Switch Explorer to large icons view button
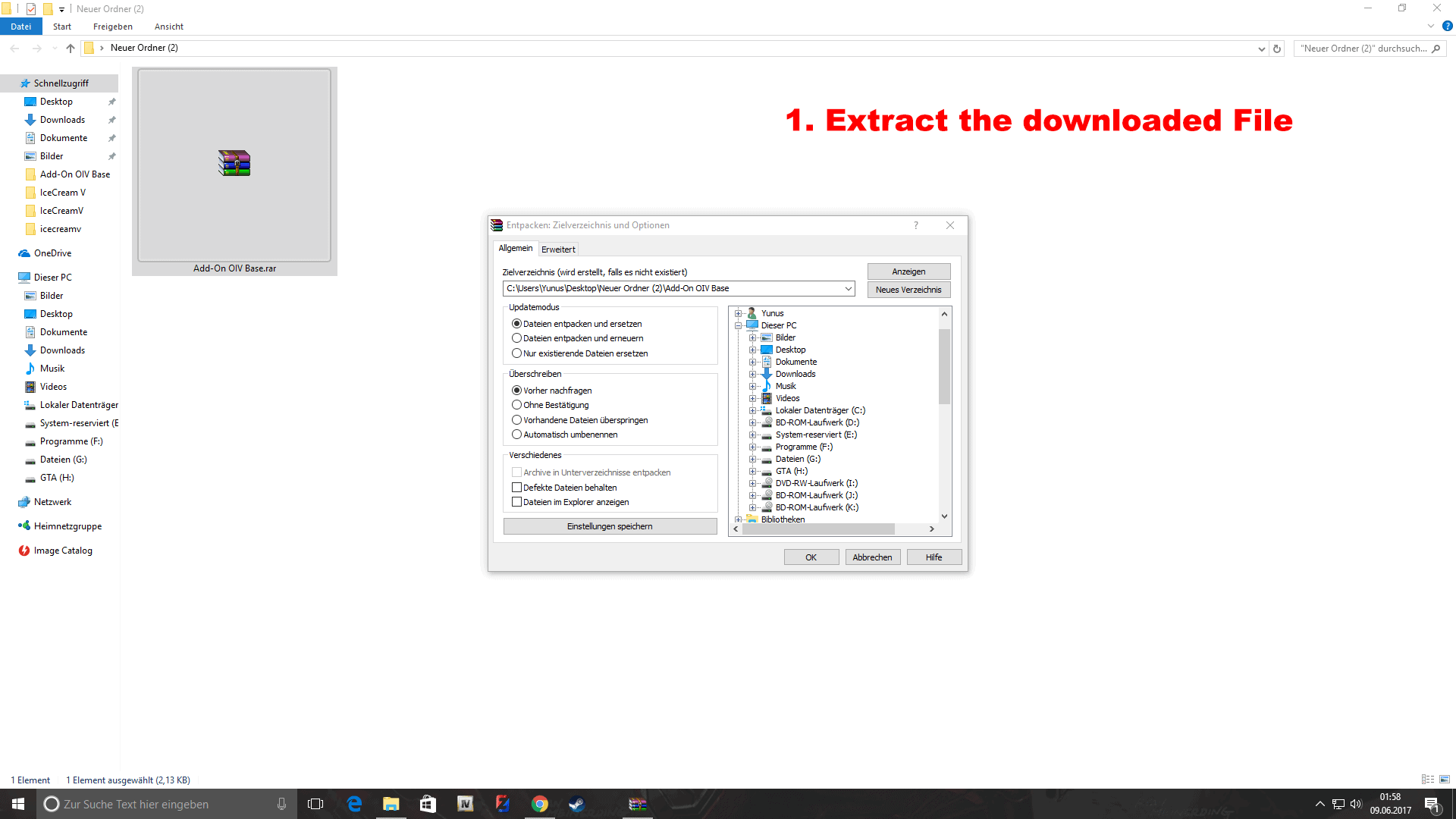Viewport: 1456px width, 819px height. click(1445, 780)
